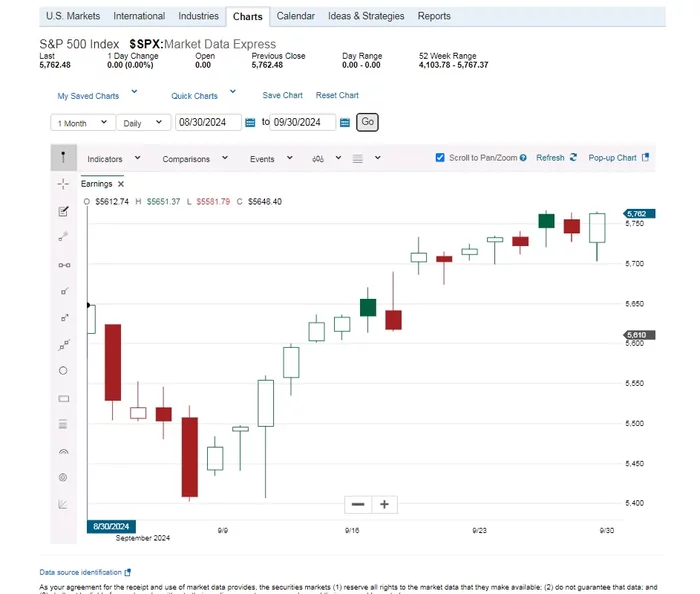The image size is (700, 594).
Task: Click My Saved Charts link
Action: pos(88,96)
